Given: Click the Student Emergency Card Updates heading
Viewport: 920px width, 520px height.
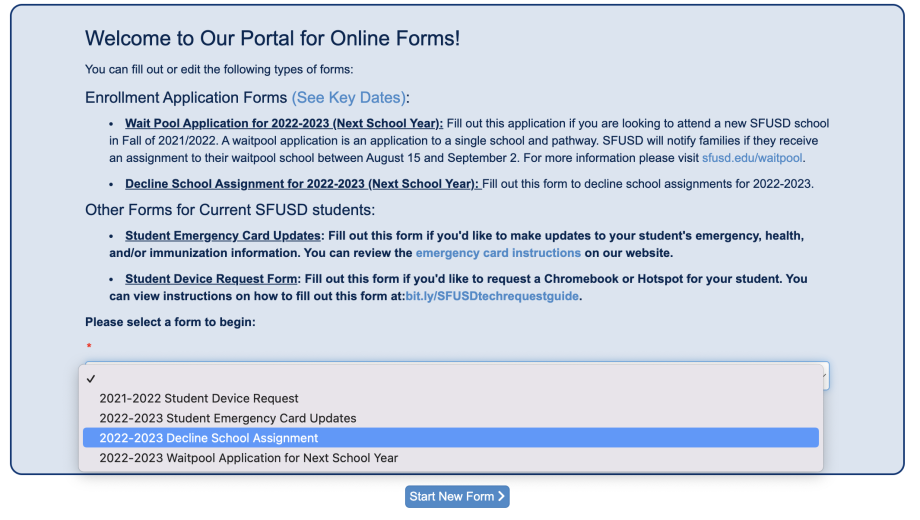Looking at the screenshot, I should tap(221, 236).
